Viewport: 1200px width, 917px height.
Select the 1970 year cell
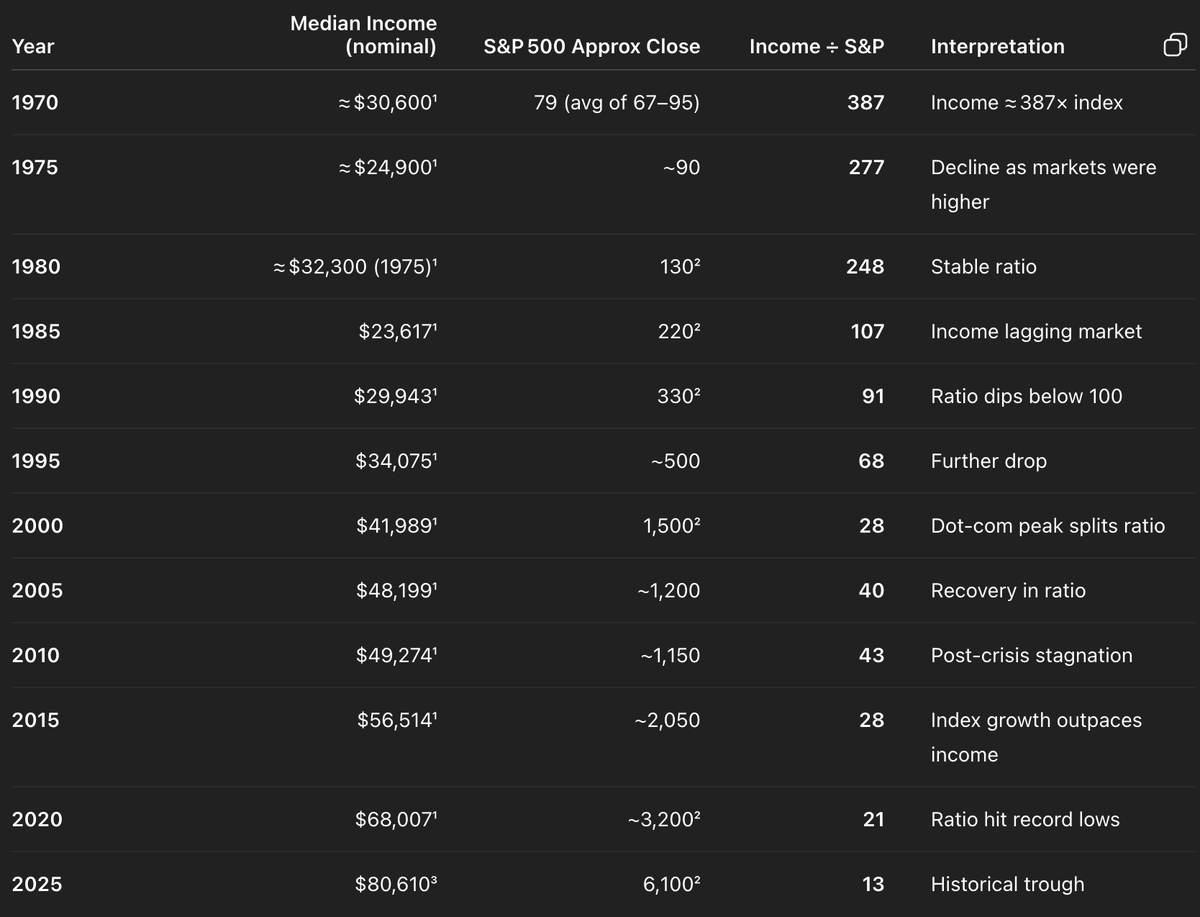(35, 102)
